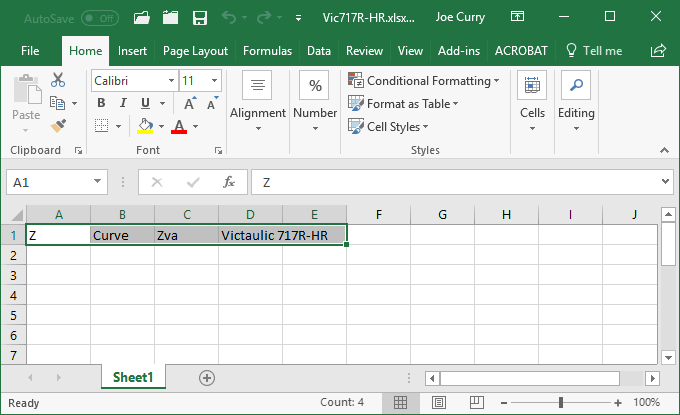Open fill color palette arrow
Viewport: 680px width, 415px height.
click(x=161, y=126)
